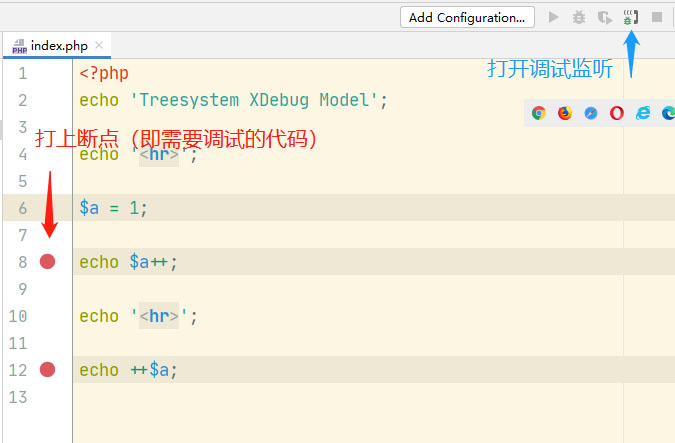Screen dimensions: 675x443
Task: Click the echo $a++; code line
Action: click(x=128, y=262)
